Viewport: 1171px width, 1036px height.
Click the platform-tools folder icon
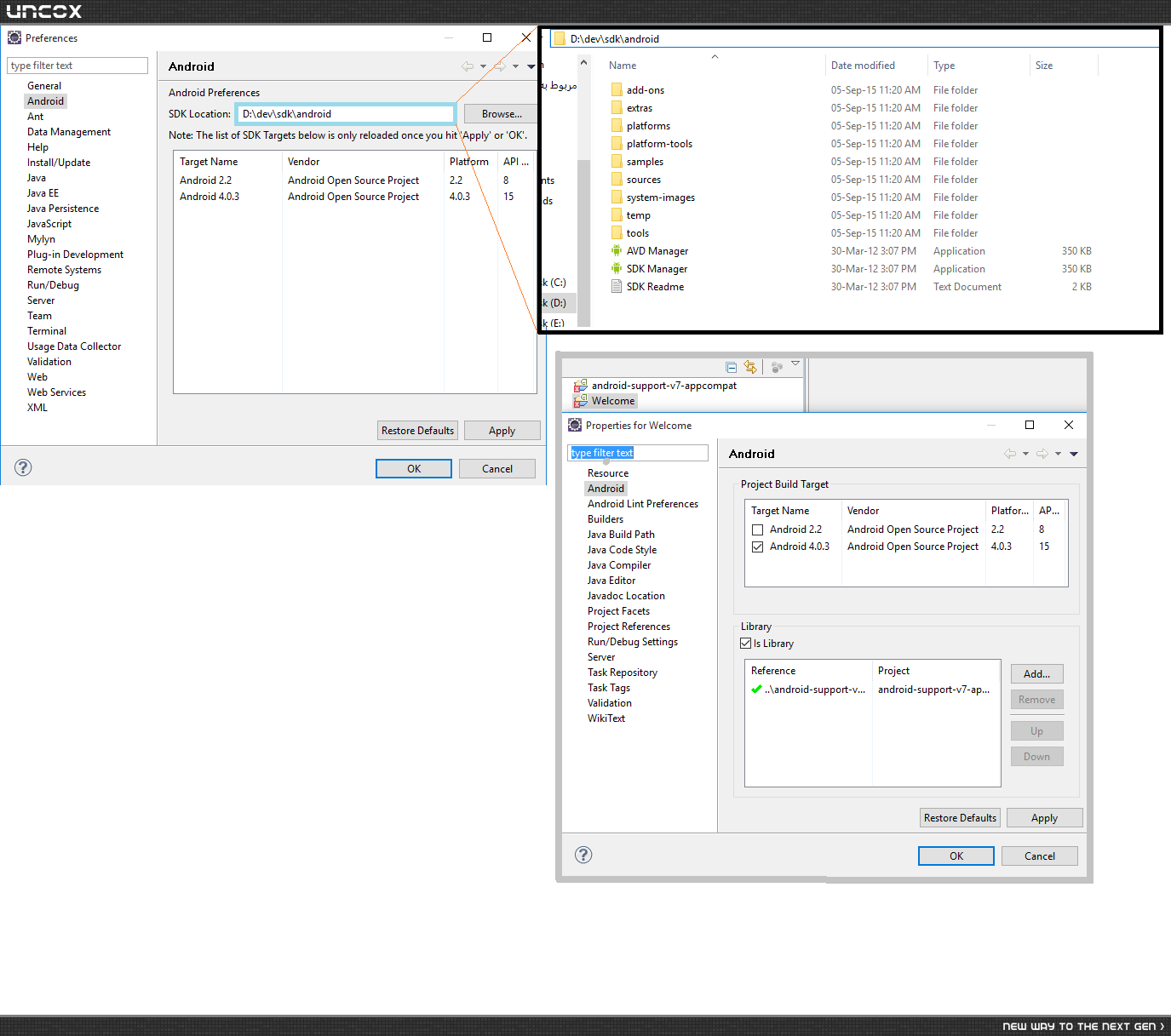617,143
